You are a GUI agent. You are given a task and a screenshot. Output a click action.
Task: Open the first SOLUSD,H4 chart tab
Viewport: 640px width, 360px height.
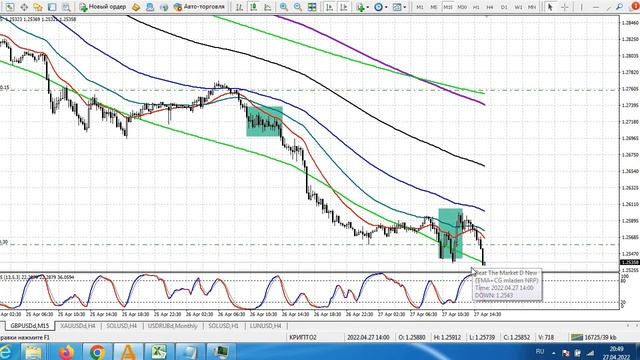[121, 326]
